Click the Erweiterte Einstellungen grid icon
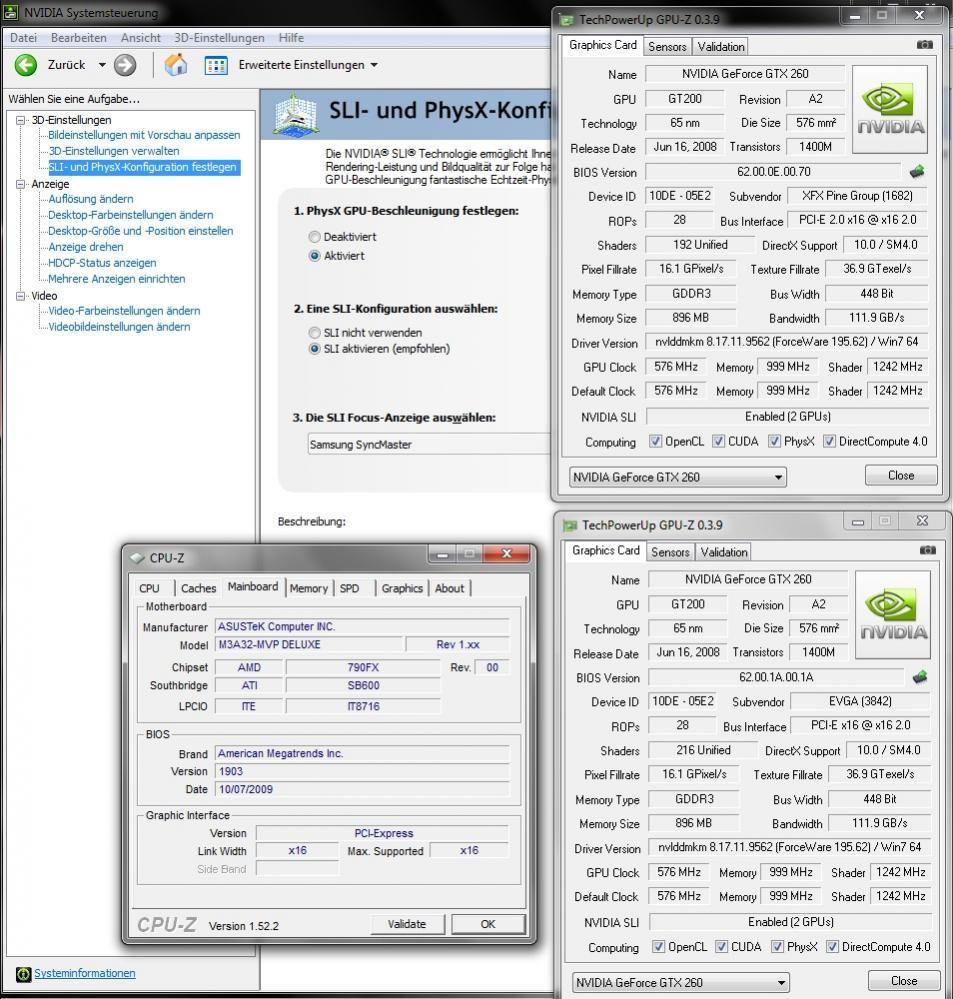This screenshot has width=953, height=999. [x=216, y=65]
